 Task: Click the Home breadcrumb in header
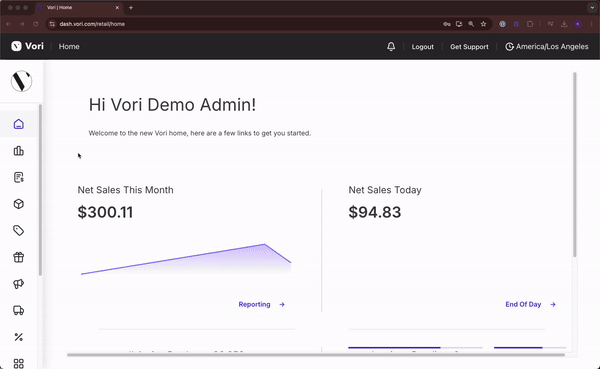69,46
